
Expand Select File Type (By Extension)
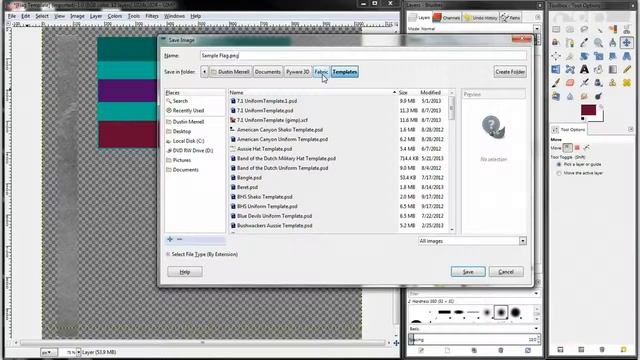[x=202, y=254]
